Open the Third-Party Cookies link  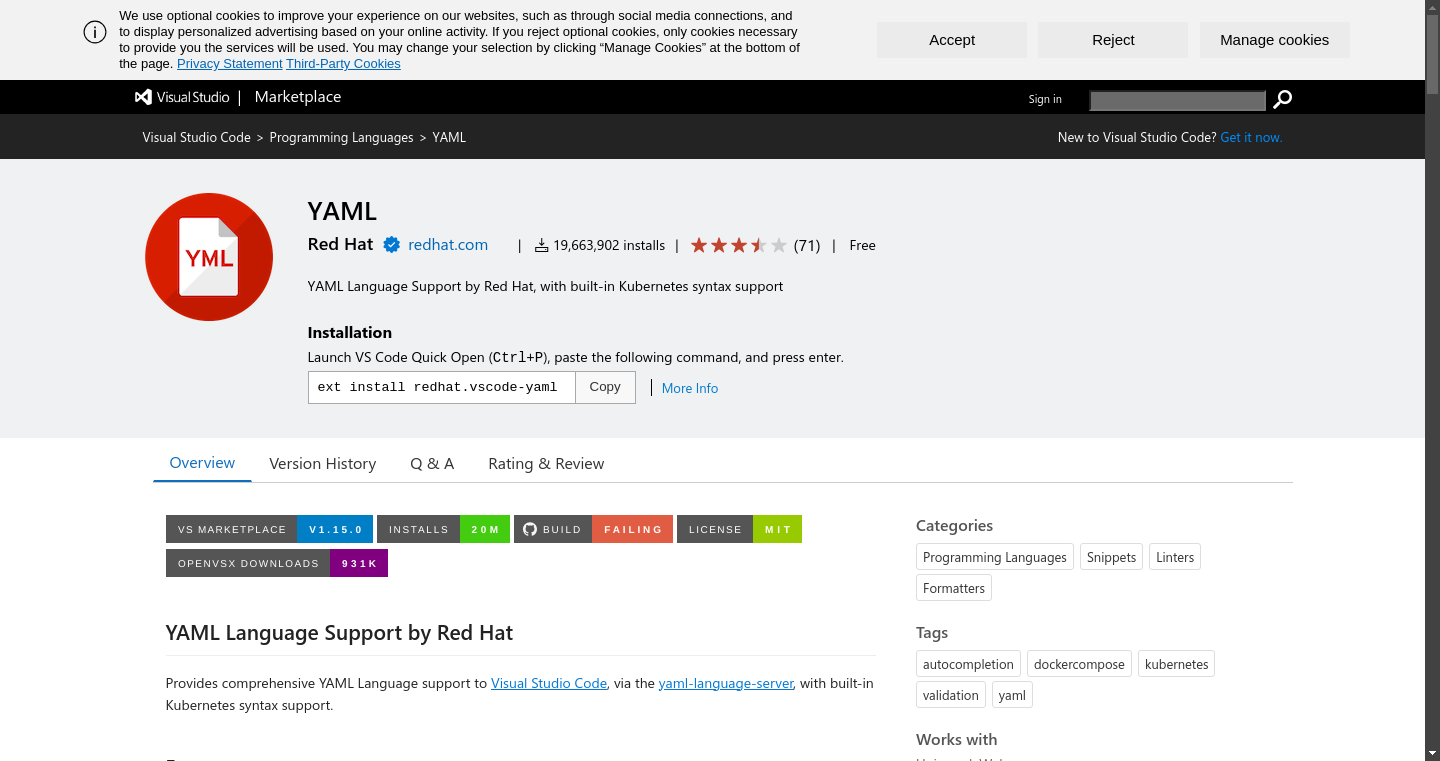pos(343,64)
